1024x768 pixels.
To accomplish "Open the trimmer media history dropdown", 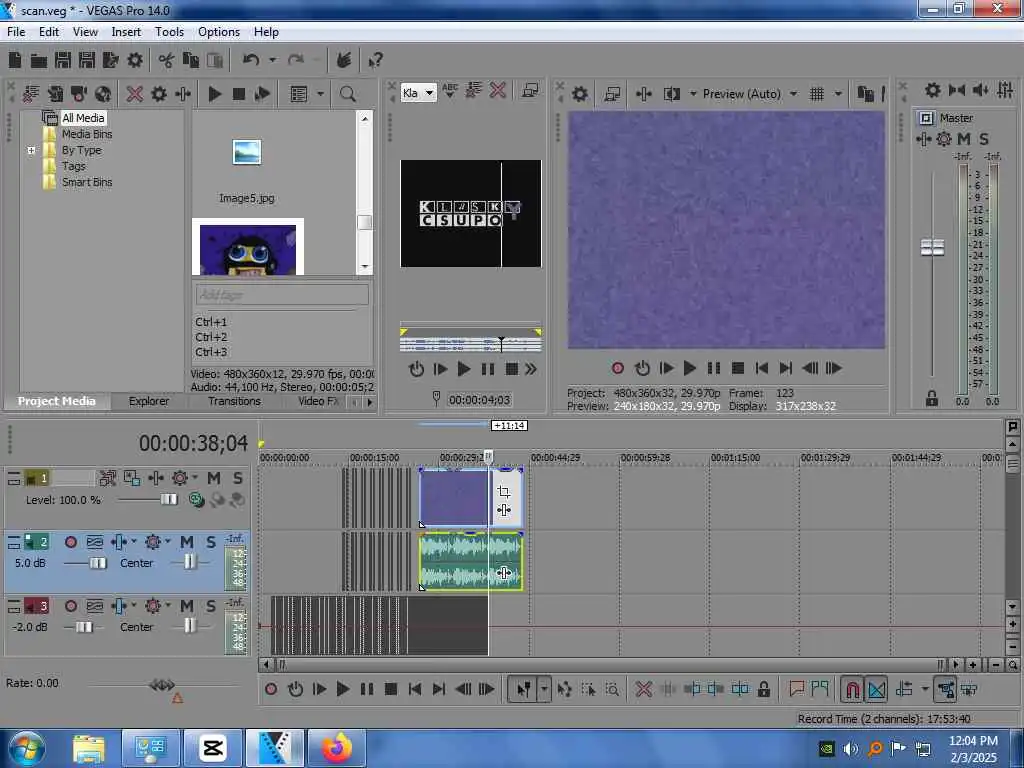I will (429, 93).
